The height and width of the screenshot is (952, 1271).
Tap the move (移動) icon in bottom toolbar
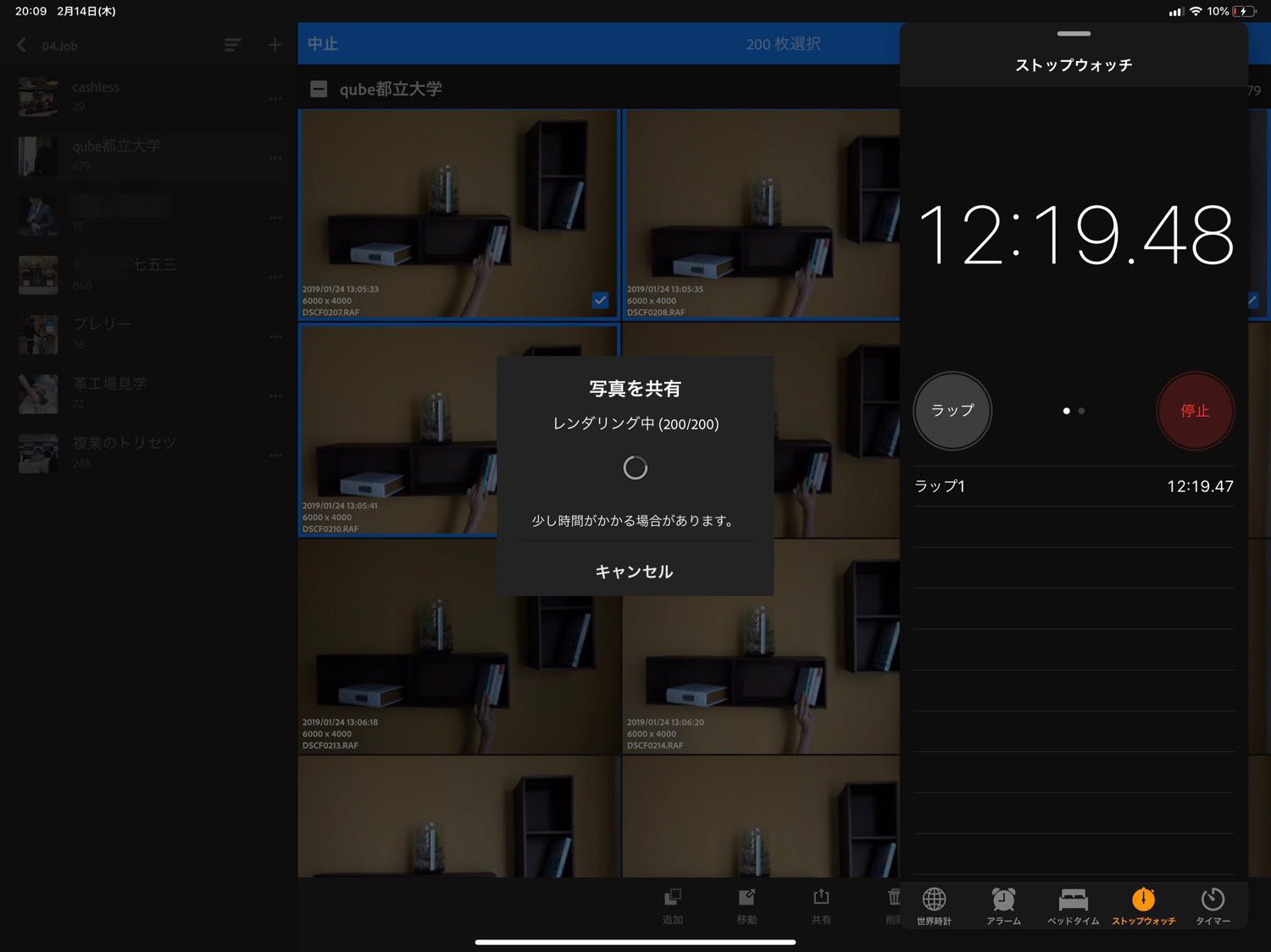tap(747, 898)
